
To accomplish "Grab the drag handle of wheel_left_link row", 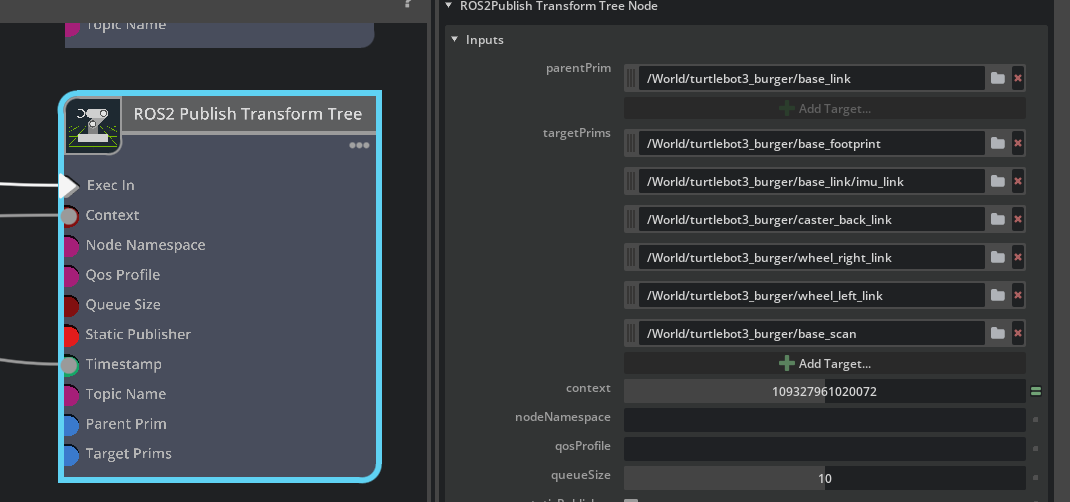I will pos(631,295).
